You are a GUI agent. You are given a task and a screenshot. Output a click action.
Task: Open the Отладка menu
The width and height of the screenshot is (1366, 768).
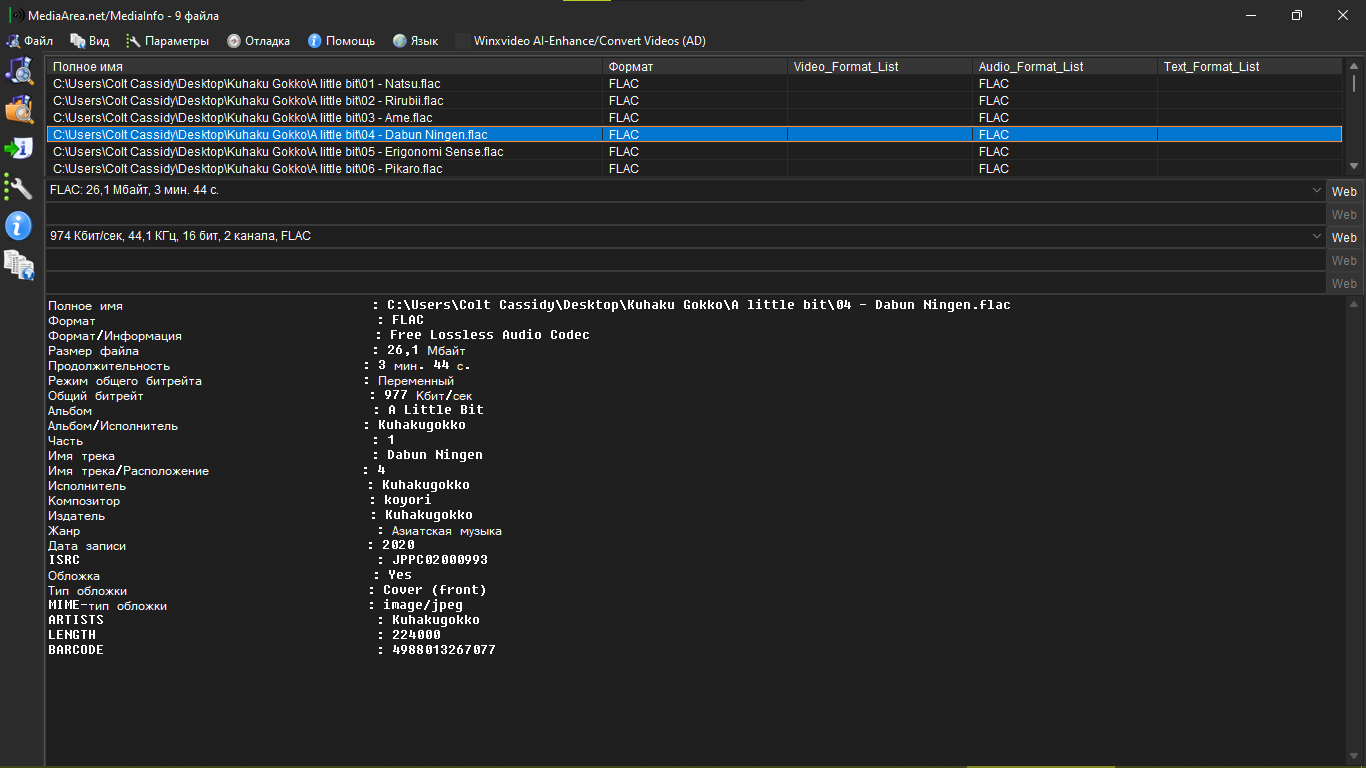[258, 41]
